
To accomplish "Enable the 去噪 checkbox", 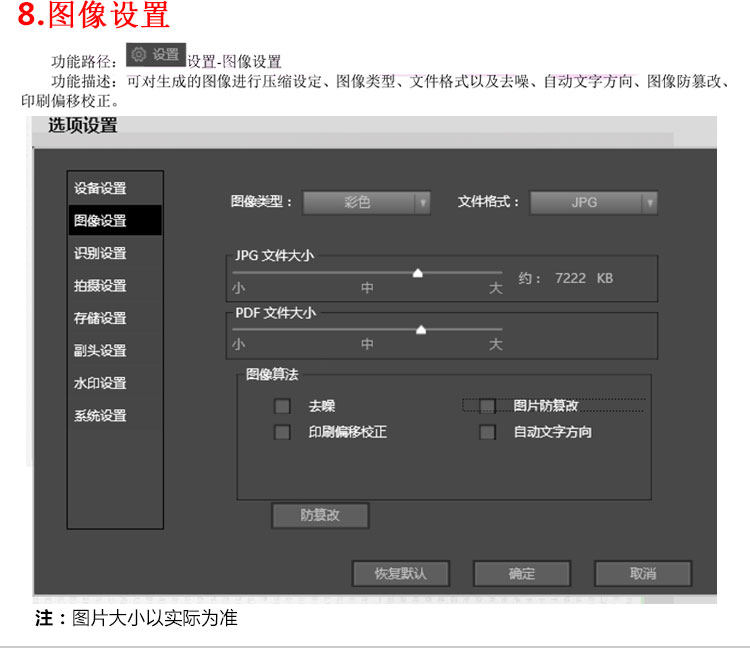I will pyautogui.click(x=282, y=406).
